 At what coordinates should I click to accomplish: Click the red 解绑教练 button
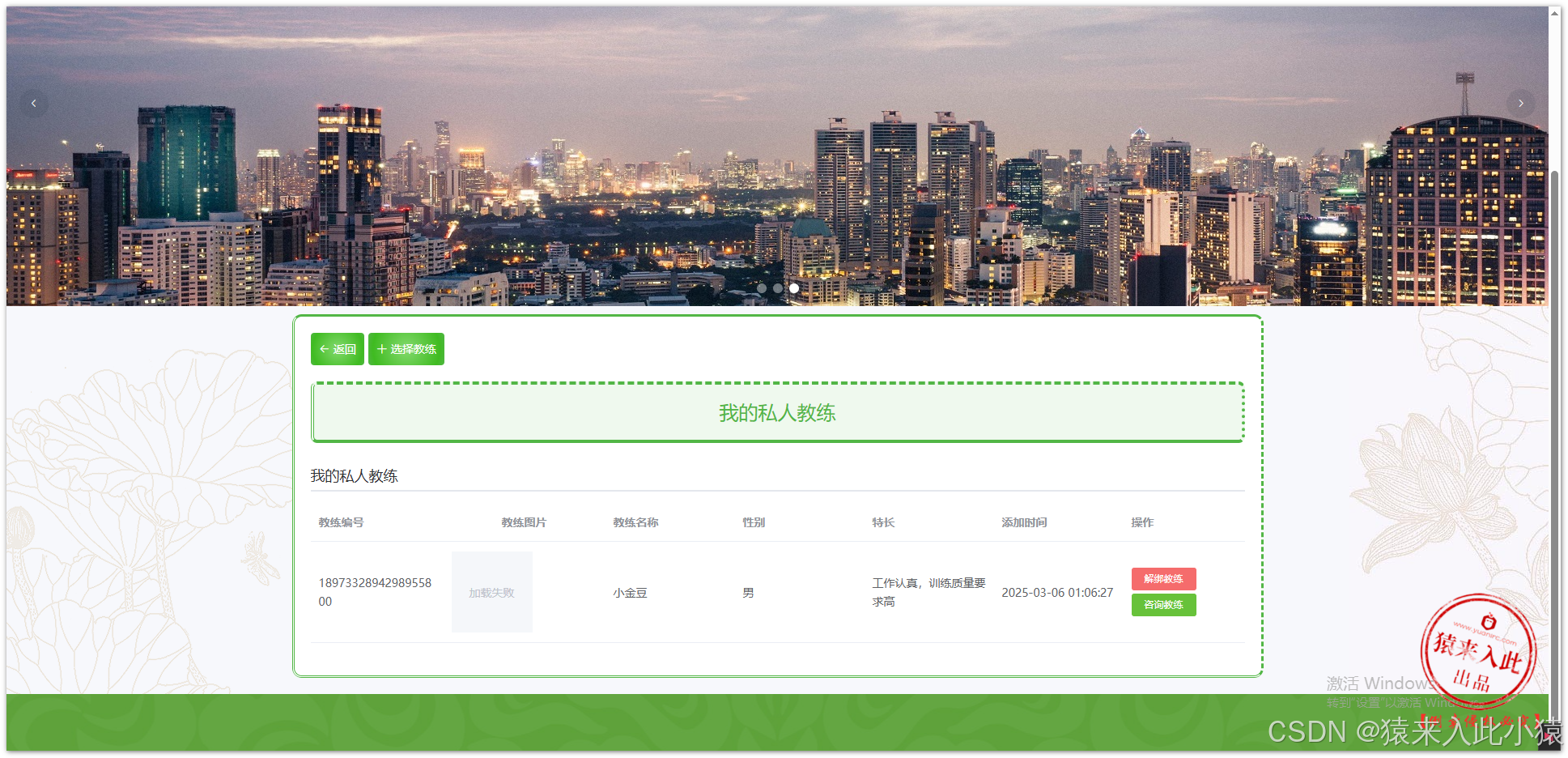pyautogui.click(x=1163, y=579)
